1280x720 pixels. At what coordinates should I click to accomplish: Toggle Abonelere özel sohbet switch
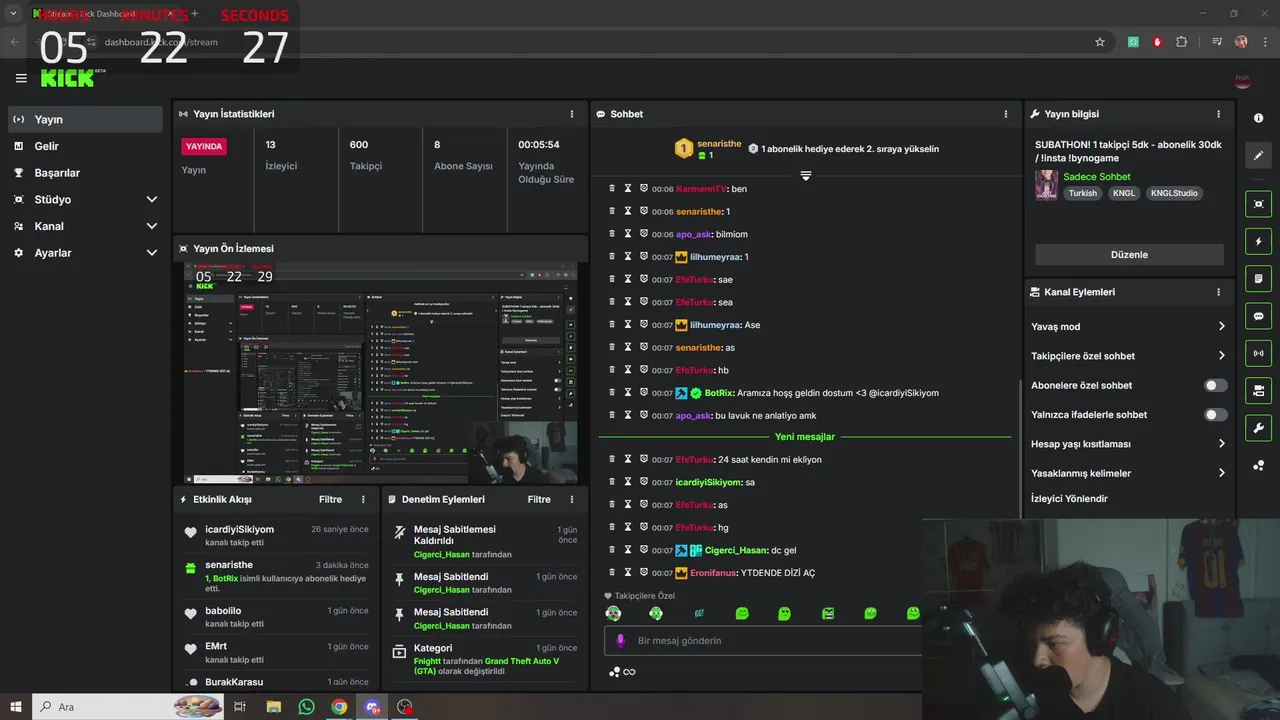[1215, 385]
